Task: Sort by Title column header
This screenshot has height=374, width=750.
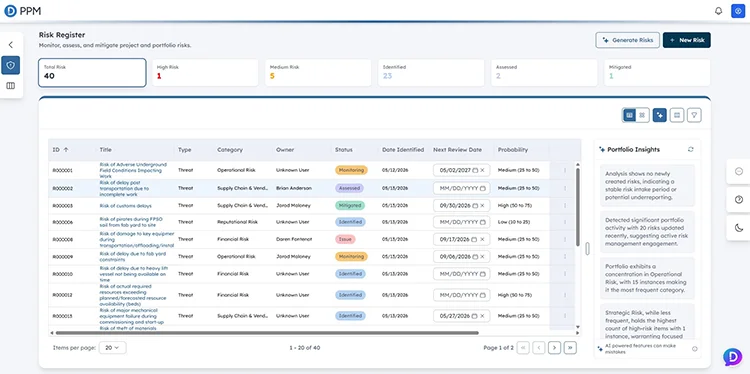Action: pos(105,150)
